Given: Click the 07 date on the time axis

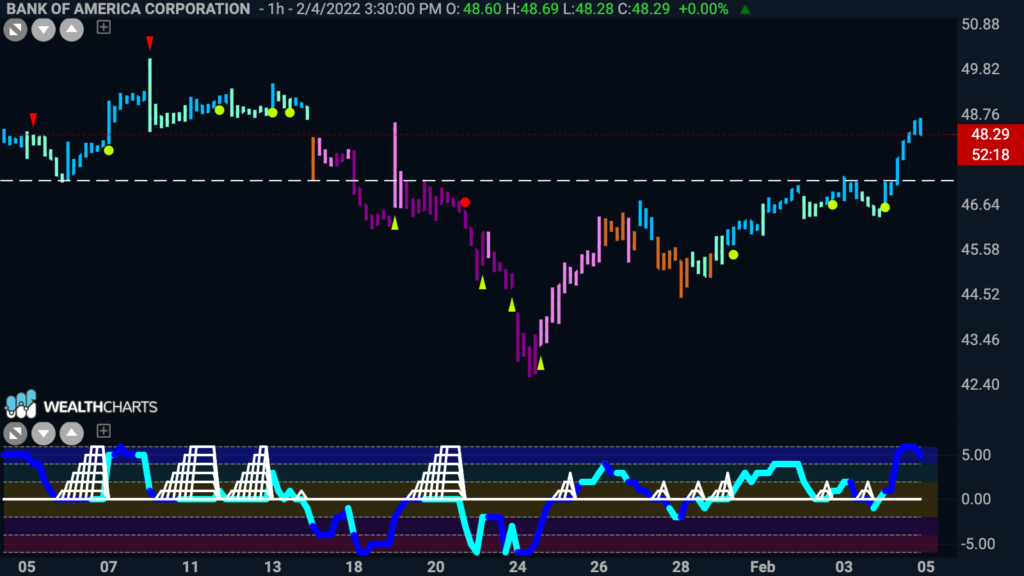Looking at the screenshot, I should click(108, 567).
